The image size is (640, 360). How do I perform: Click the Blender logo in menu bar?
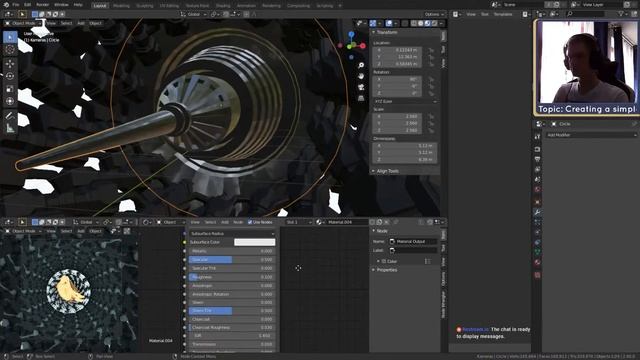(x=6, y=5)
